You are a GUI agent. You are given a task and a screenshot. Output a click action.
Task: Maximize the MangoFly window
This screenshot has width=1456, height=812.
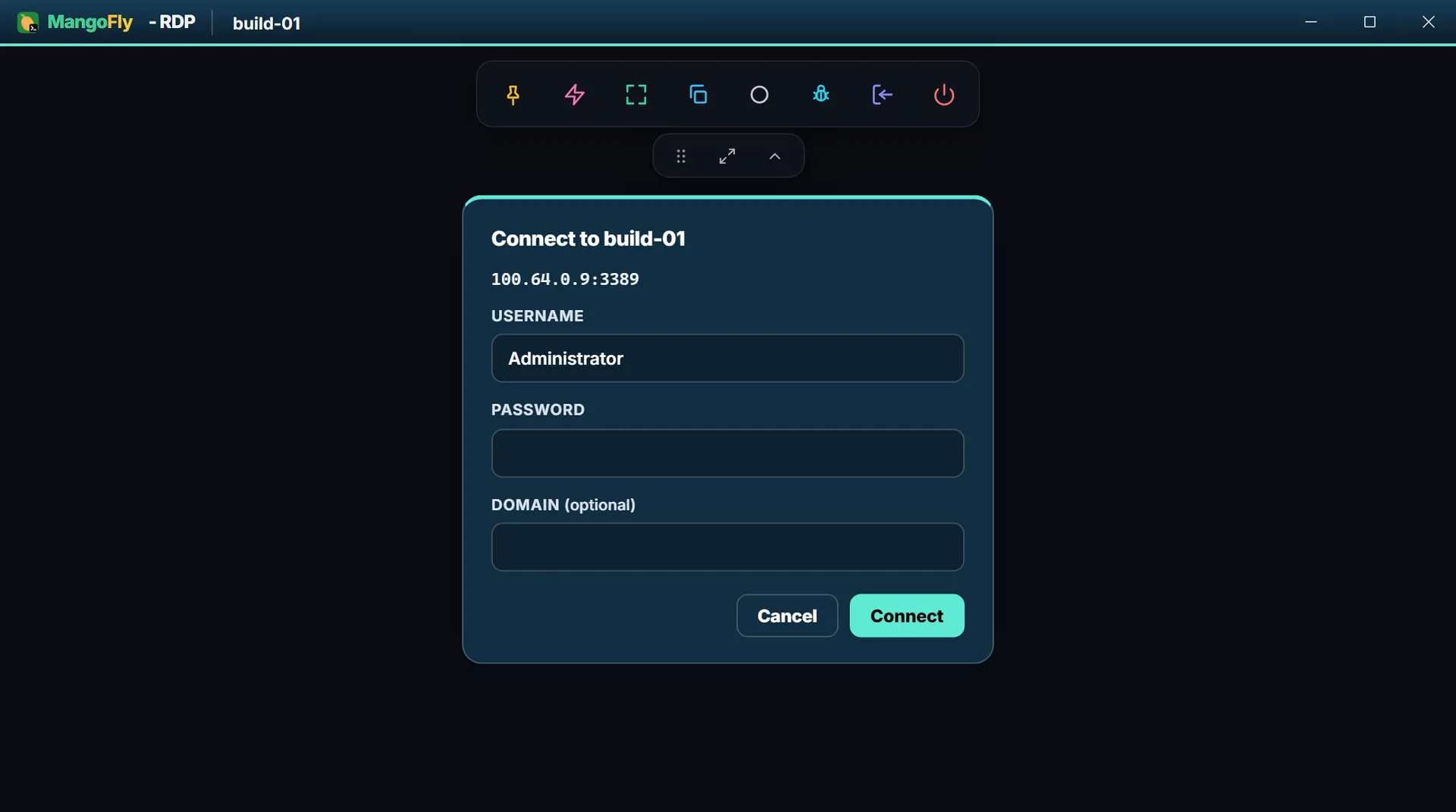[1370, 22]
